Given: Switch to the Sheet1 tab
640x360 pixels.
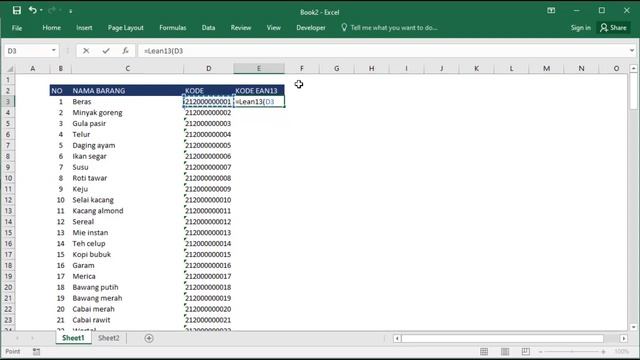Looking at the screenshot, I should pyautogui.click(x=73, y=338).
